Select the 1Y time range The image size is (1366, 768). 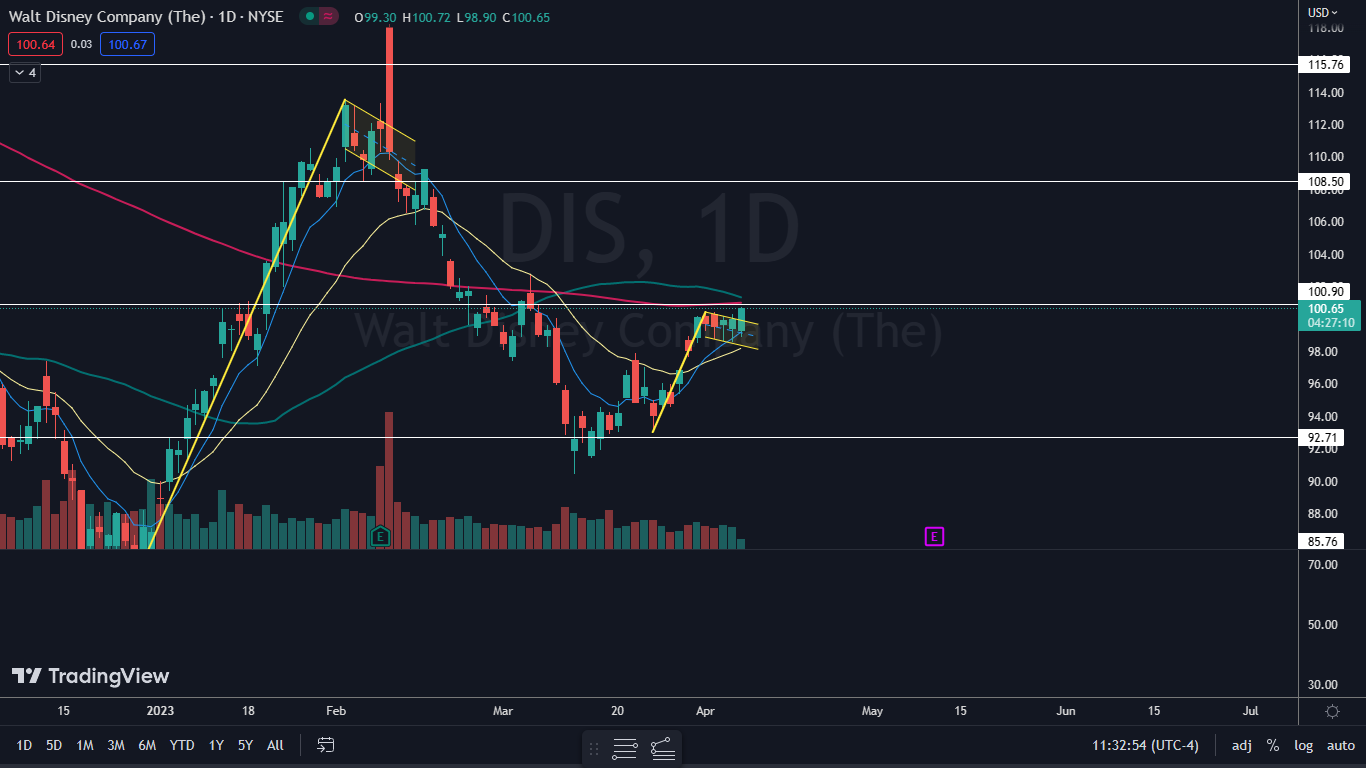(x=216, y=745)
